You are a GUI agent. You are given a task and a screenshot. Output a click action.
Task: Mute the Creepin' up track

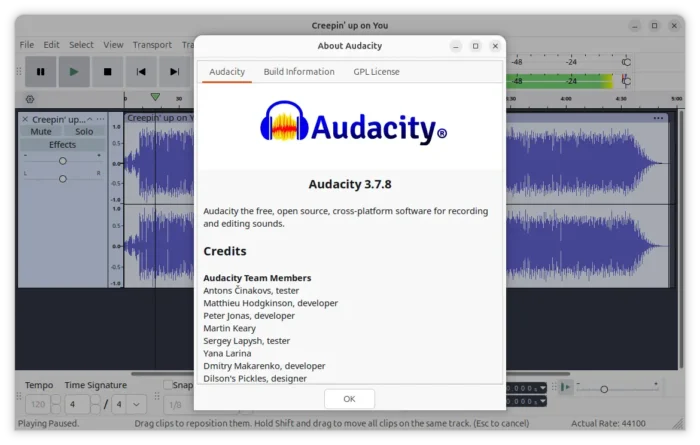[x=41, y=132]
